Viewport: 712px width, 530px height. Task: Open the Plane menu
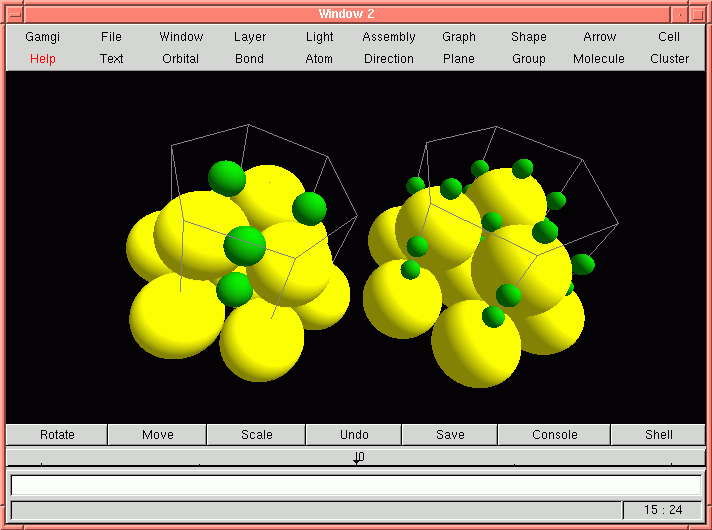(x=459, y=59)
